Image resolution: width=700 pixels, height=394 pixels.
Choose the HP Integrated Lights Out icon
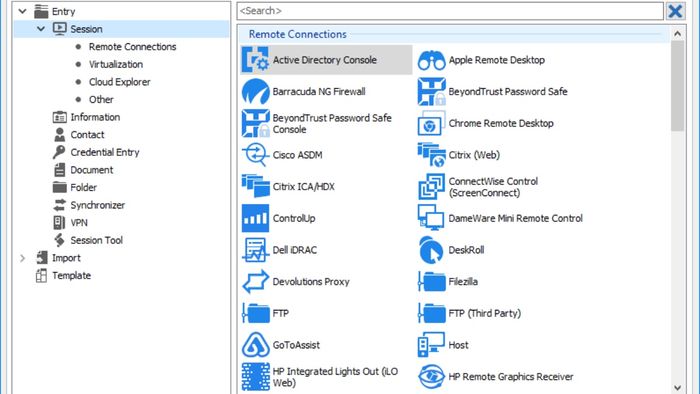tap(255, 377)
